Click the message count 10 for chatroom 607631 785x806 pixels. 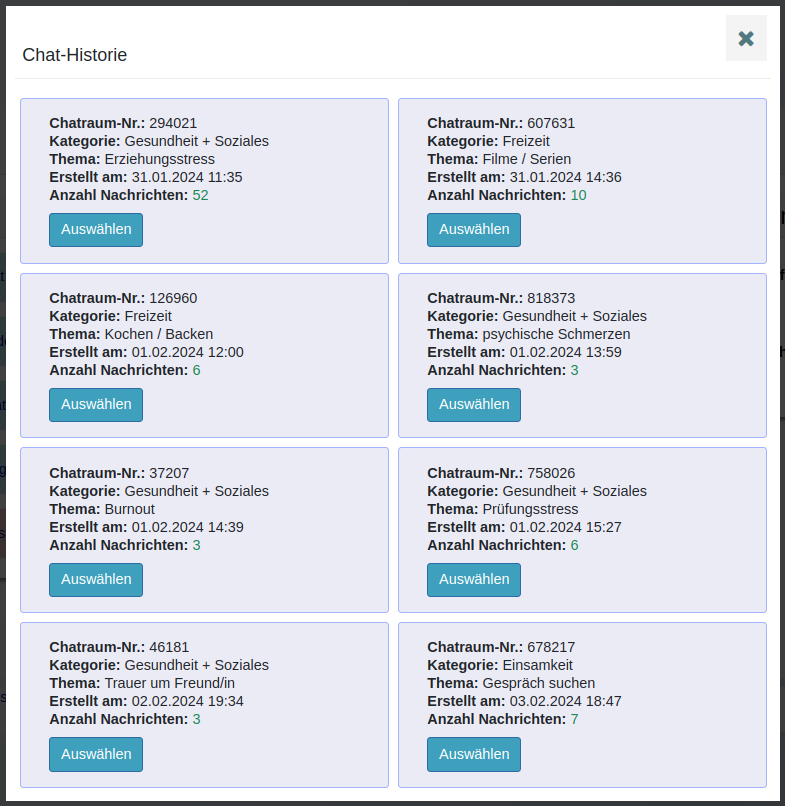coord(578,195)
